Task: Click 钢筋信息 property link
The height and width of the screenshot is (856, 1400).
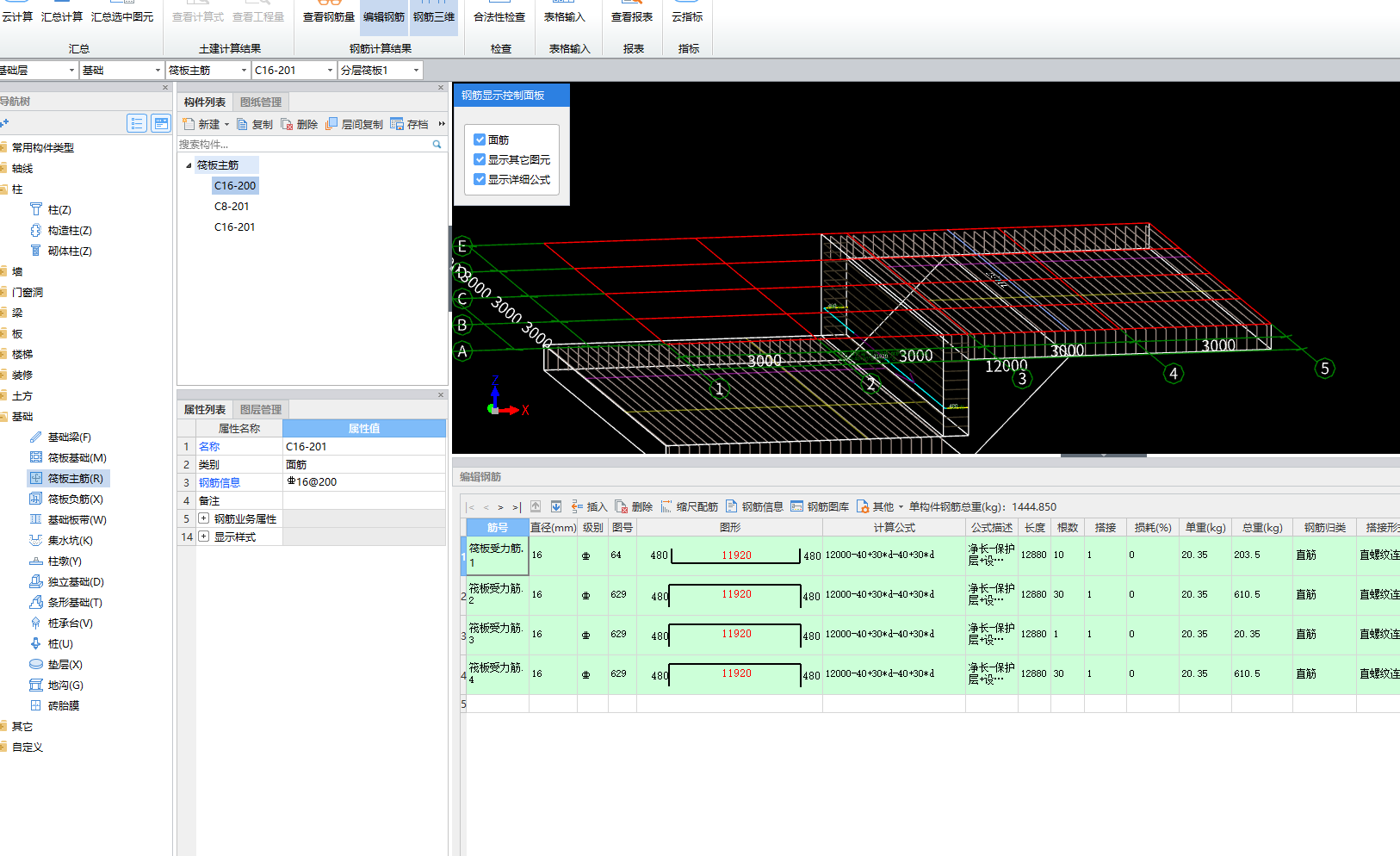Action: pyautogui.click(x=220, y=482)
